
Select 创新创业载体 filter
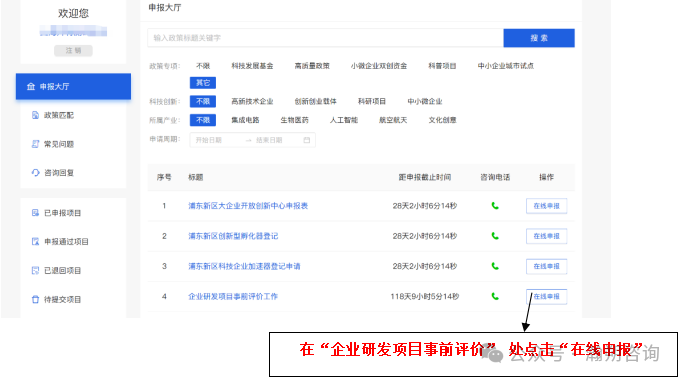click(315, 101)
